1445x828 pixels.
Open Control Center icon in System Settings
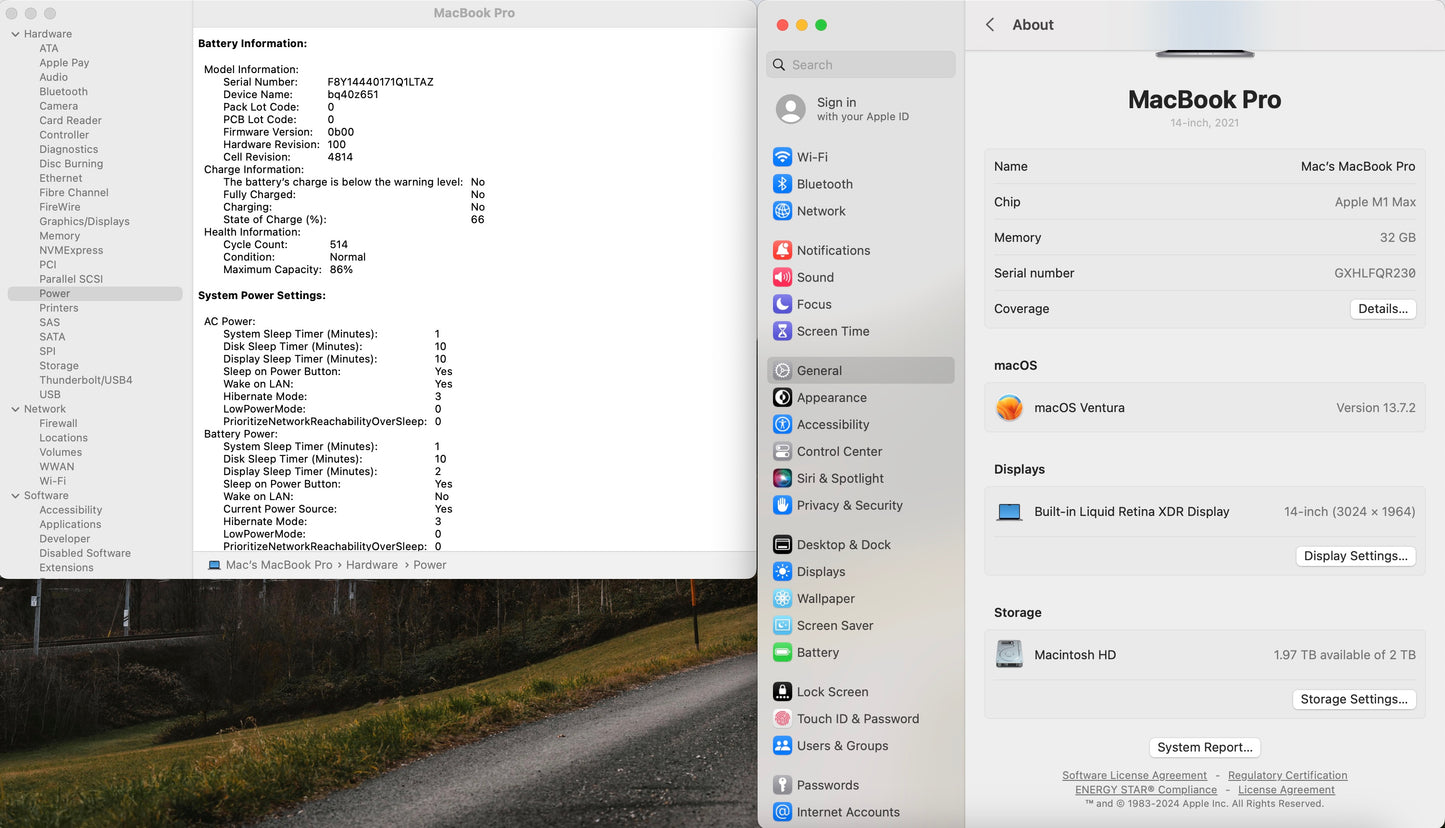(782, 451)
